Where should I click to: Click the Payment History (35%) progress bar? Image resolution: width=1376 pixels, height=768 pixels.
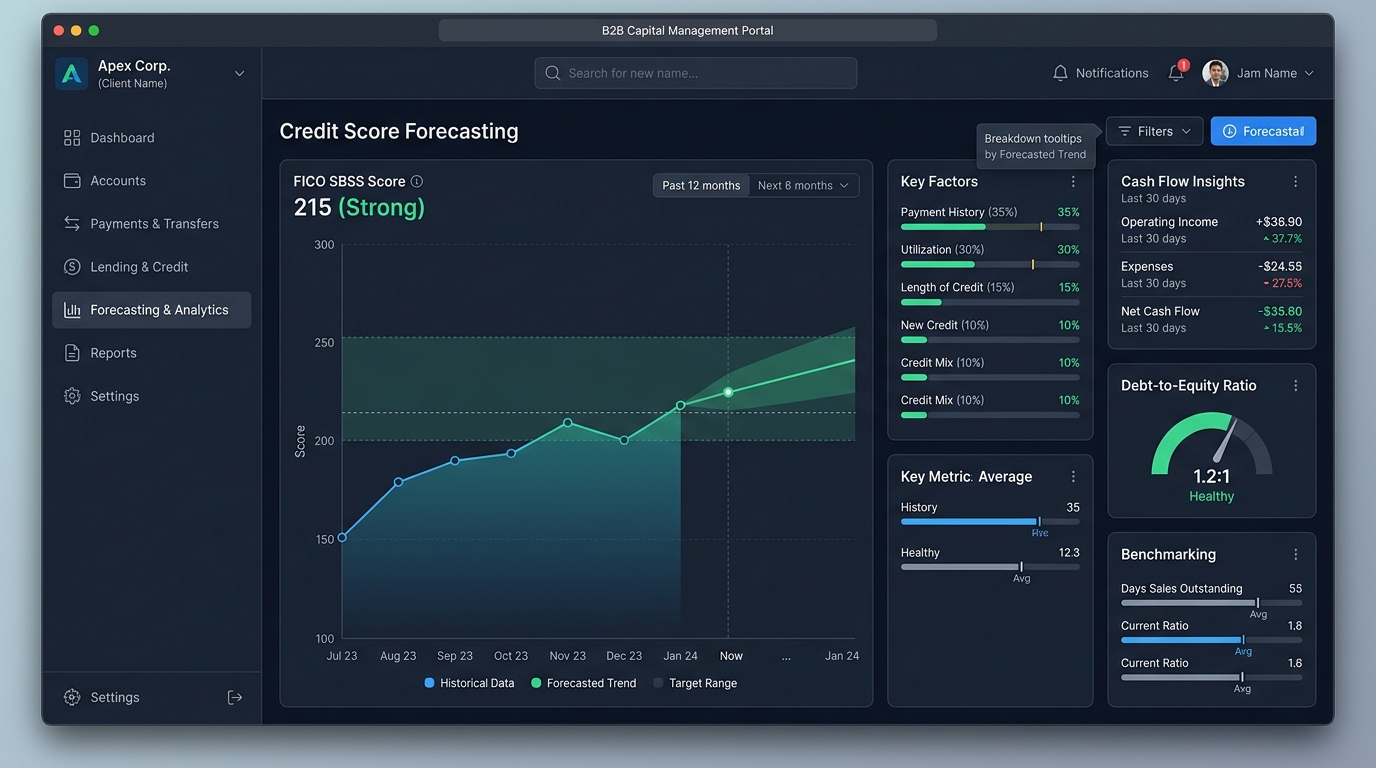(990, 227)
